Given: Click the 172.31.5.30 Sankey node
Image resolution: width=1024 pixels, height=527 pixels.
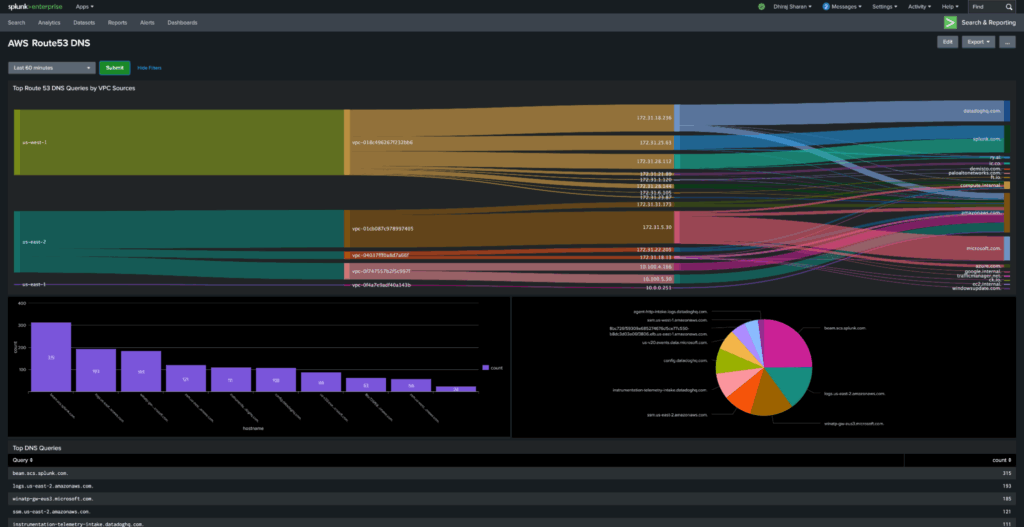Looking at the screenshot, I should tap(677, 227).
